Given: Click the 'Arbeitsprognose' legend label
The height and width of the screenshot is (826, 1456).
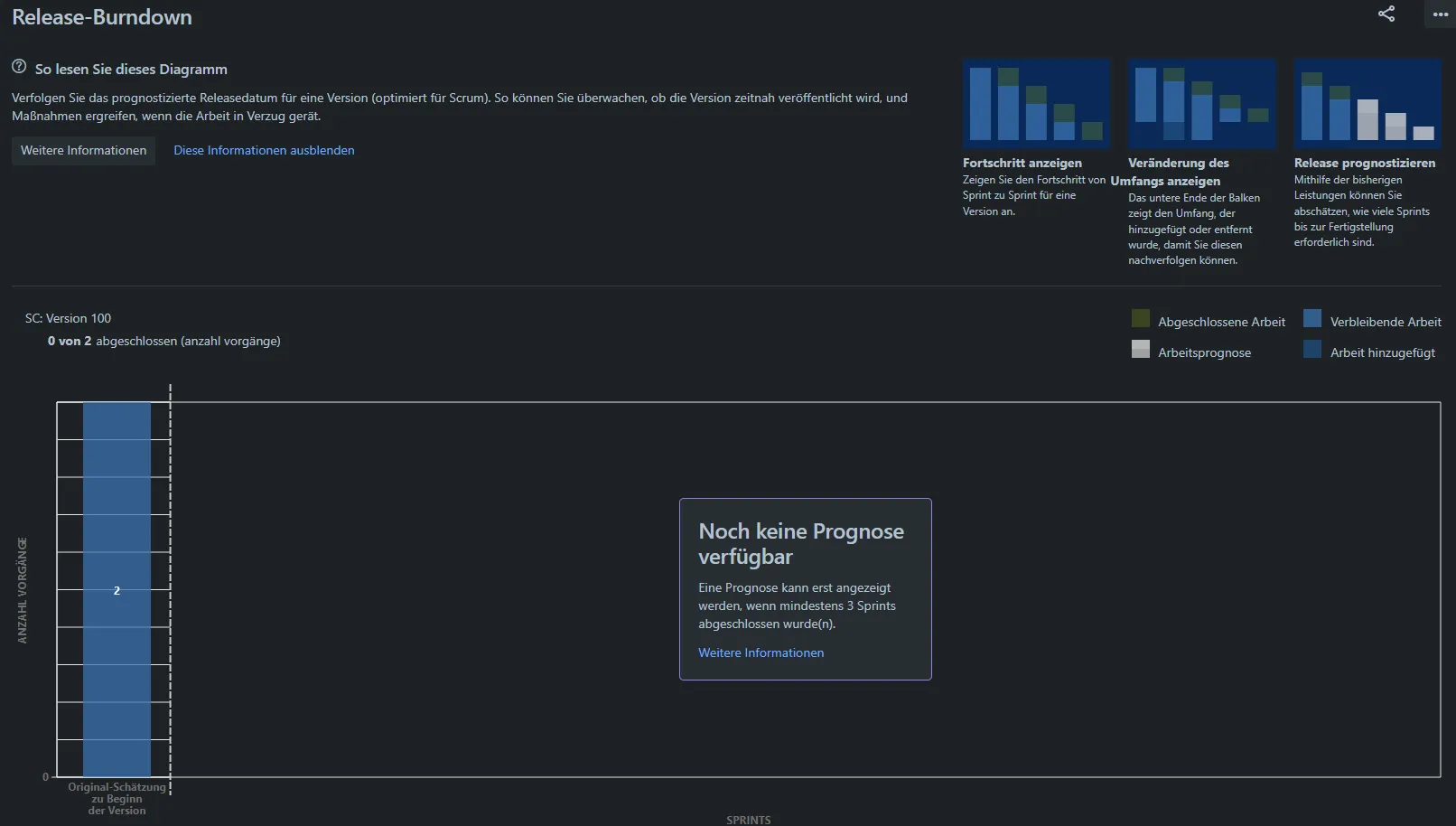Looking at the screenshot, I should pyautogui.click(x=1205, y=352).
